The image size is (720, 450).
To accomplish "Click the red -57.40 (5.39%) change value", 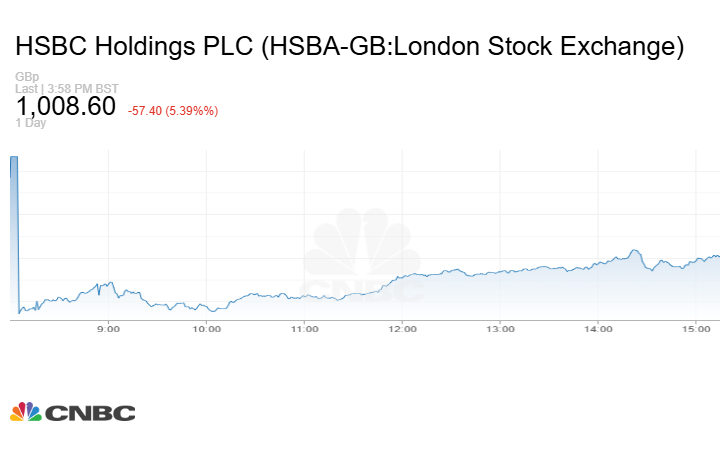I will click(173, 110).
